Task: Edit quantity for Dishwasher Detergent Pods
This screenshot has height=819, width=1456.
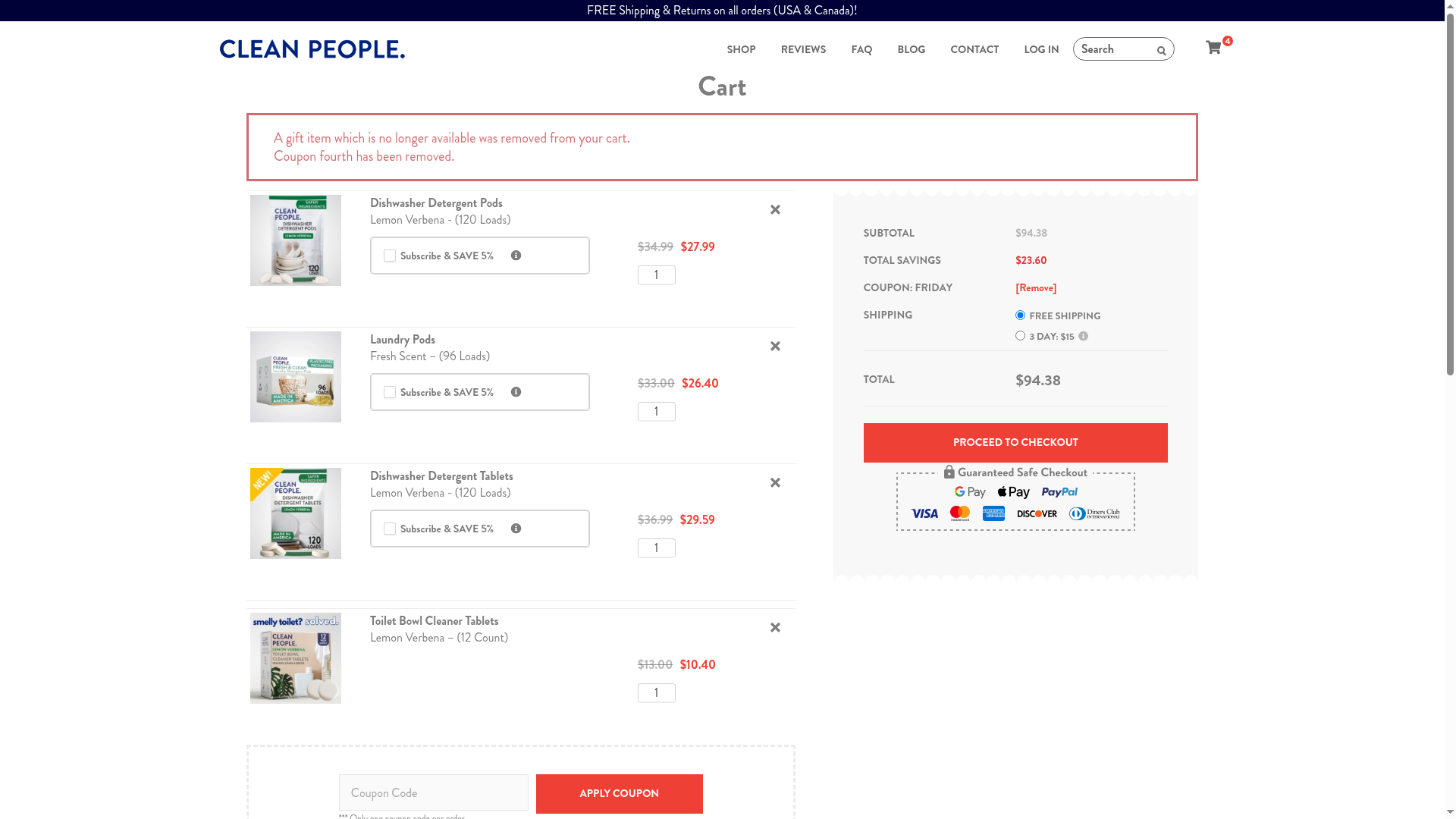Action: pos(657,275)
